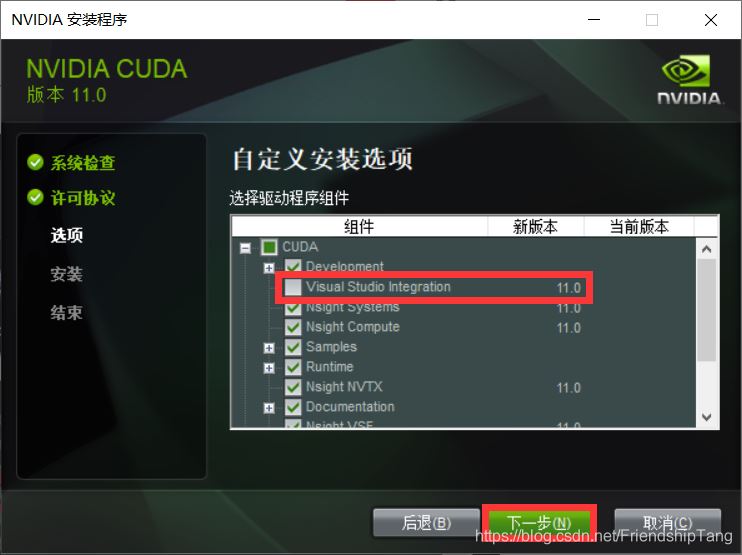The image size is (742, 555).
Task: Toggle the top-level CUDA green checkbox
Action: [269, 247]
